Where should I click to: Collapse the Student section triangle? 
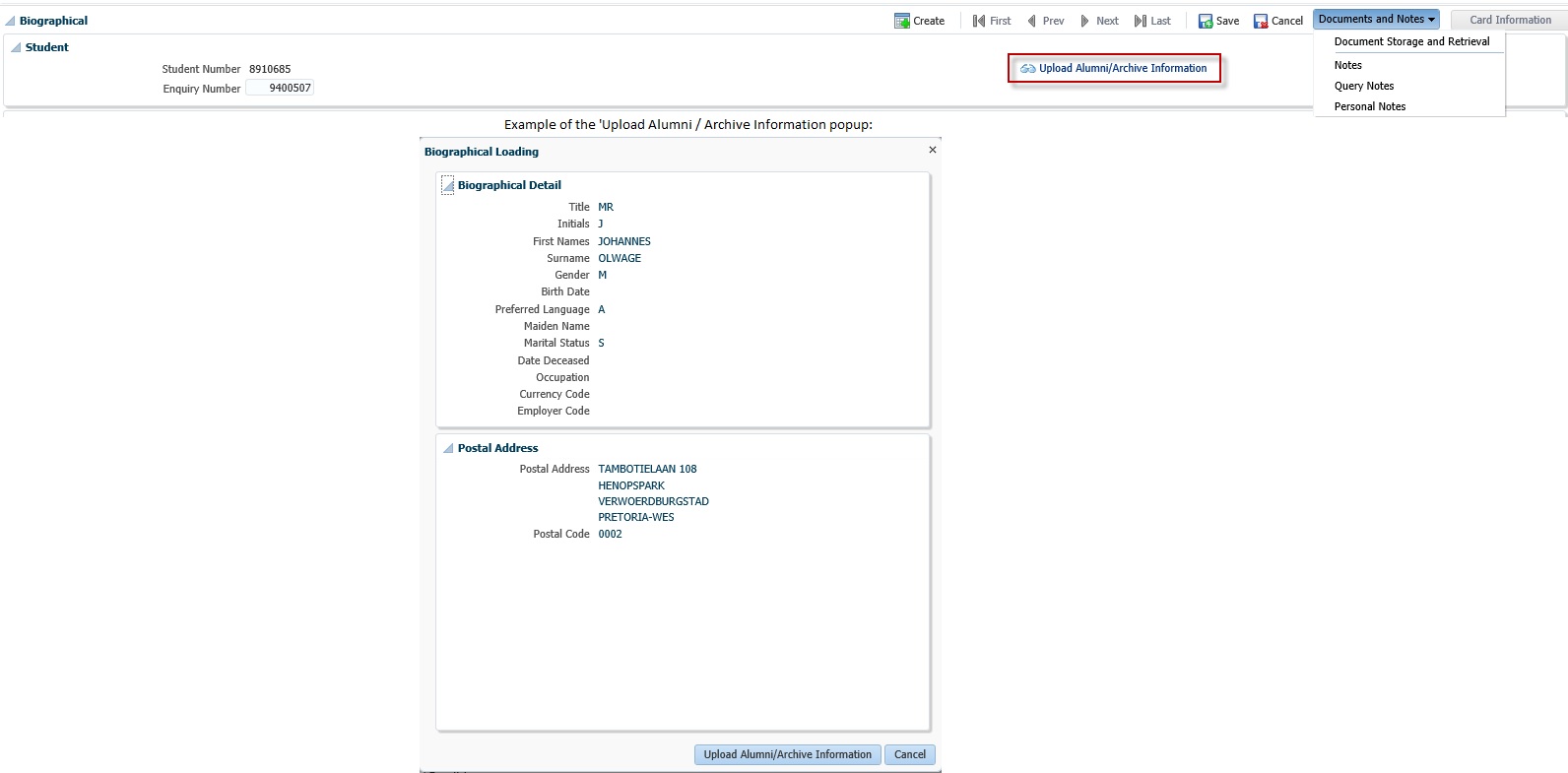(x=16, y=47)
